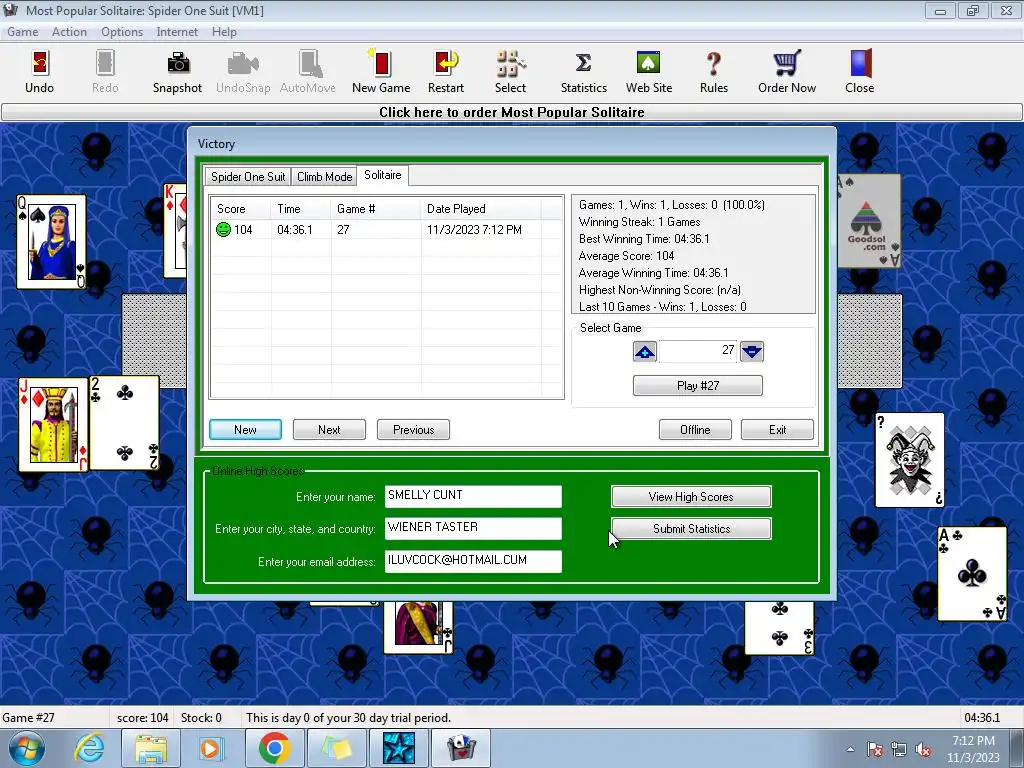Screen dimensions: 1024x768
Task: Switch to the Climb Mode tab
Action: (325, 177)
